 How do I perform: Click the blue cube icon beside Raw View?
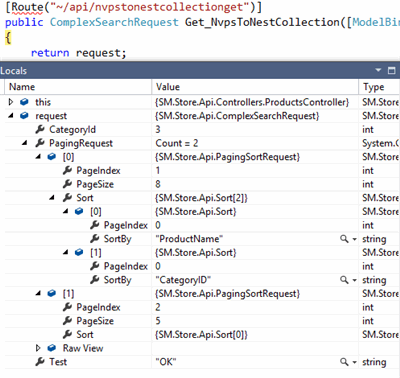click(x=52, y=348)
